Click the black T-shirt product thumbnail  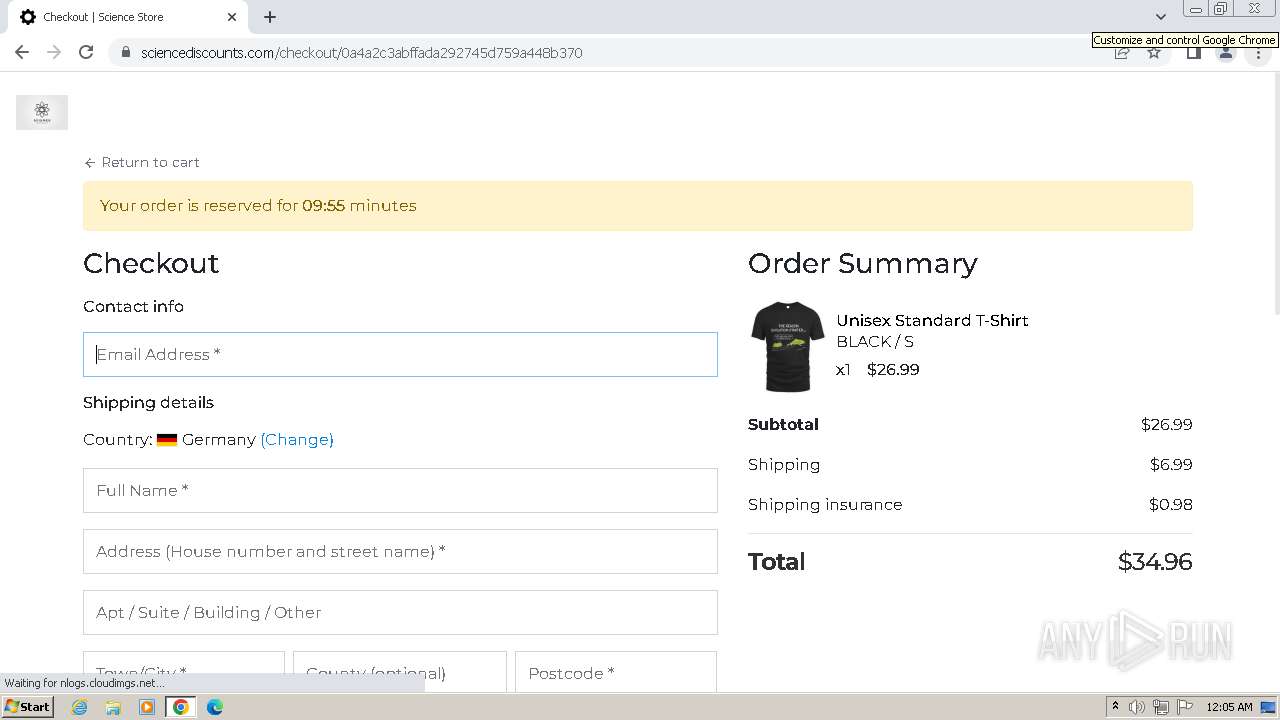tap(788, 346)
